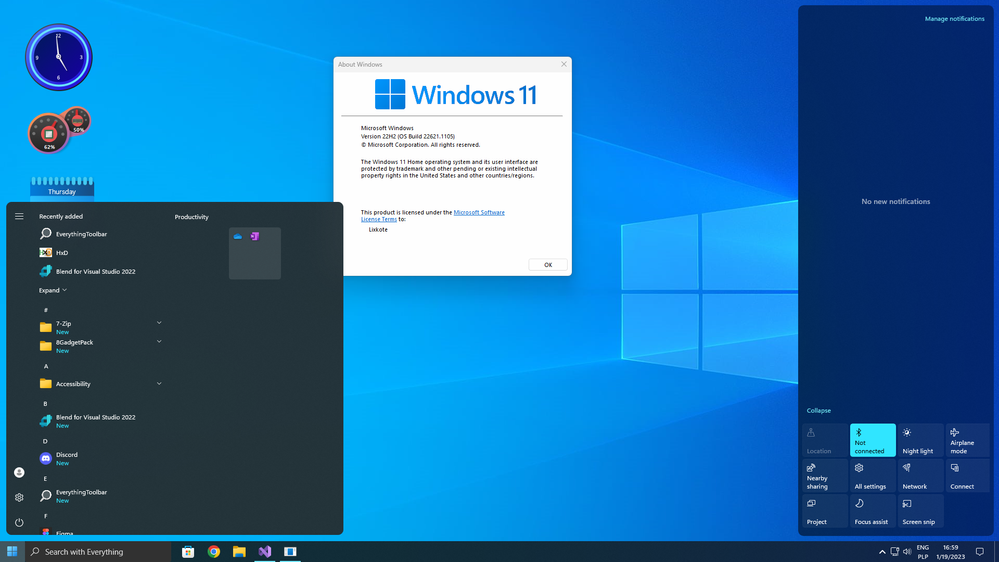This screenshot has height=562, width=999.
Task: Expand the Accessibility folder chevron
Action: [159, 384]
